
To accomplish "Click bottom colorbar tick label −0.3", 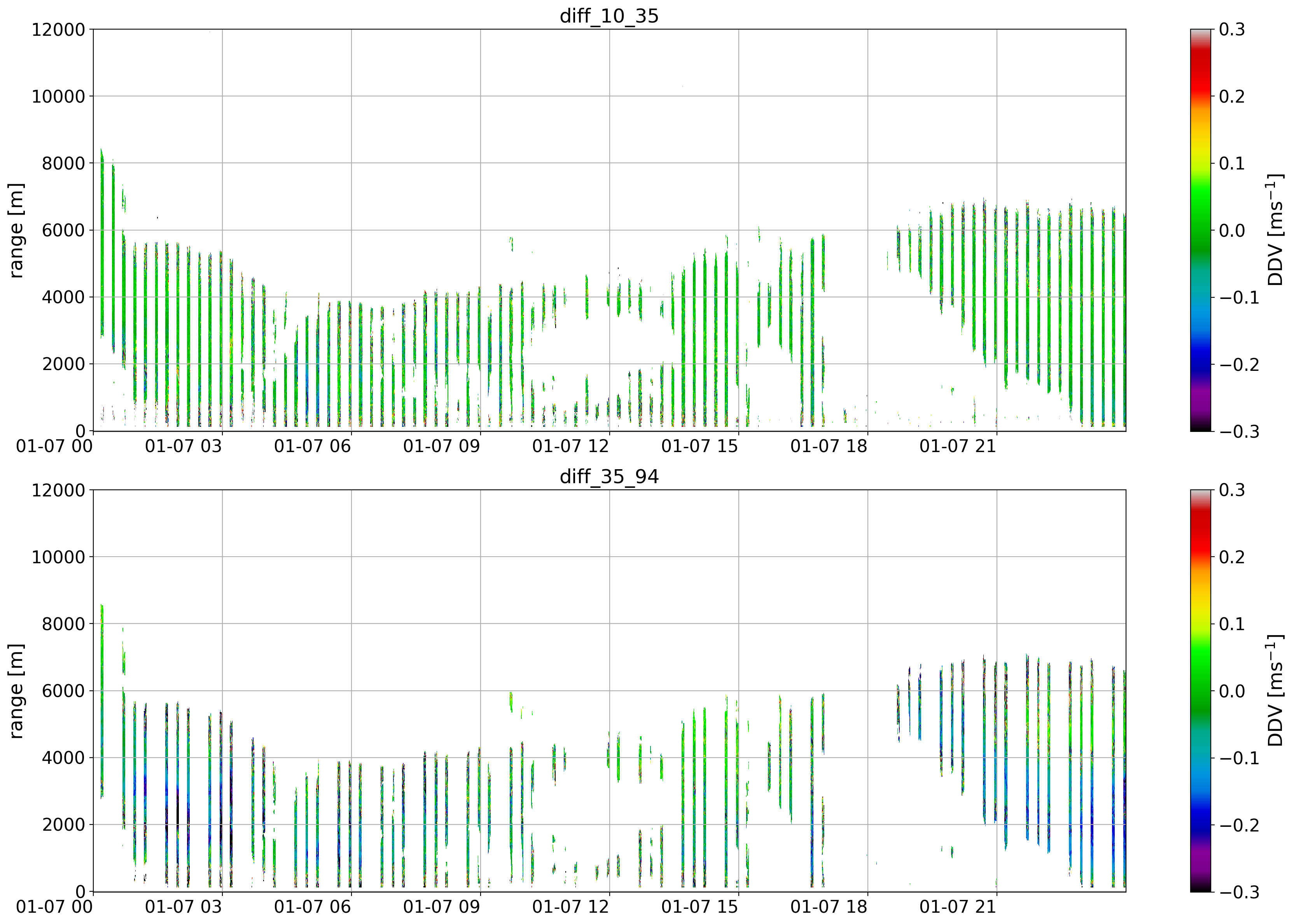I will coord(1239,892).
